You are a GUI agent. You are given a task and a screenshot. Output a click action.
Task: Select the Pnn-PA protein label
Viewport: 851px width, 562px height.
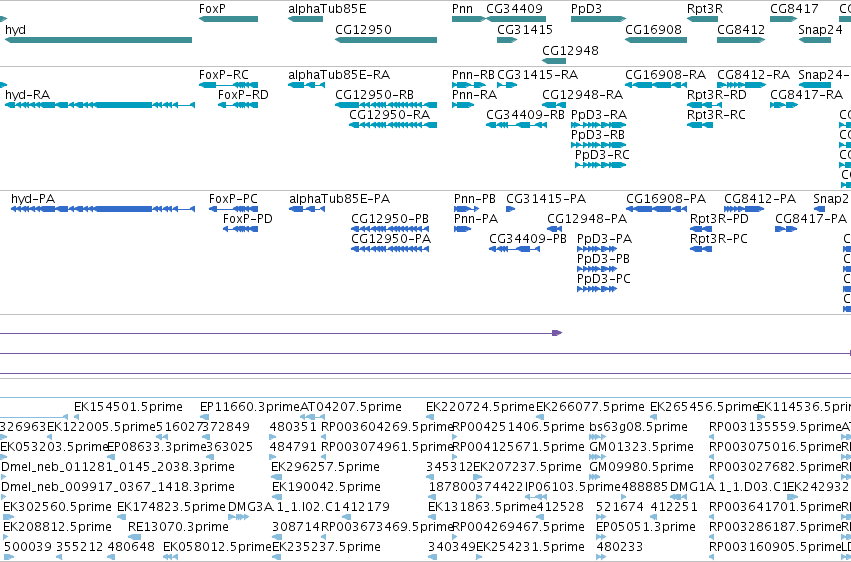click(x=476, y=219)
